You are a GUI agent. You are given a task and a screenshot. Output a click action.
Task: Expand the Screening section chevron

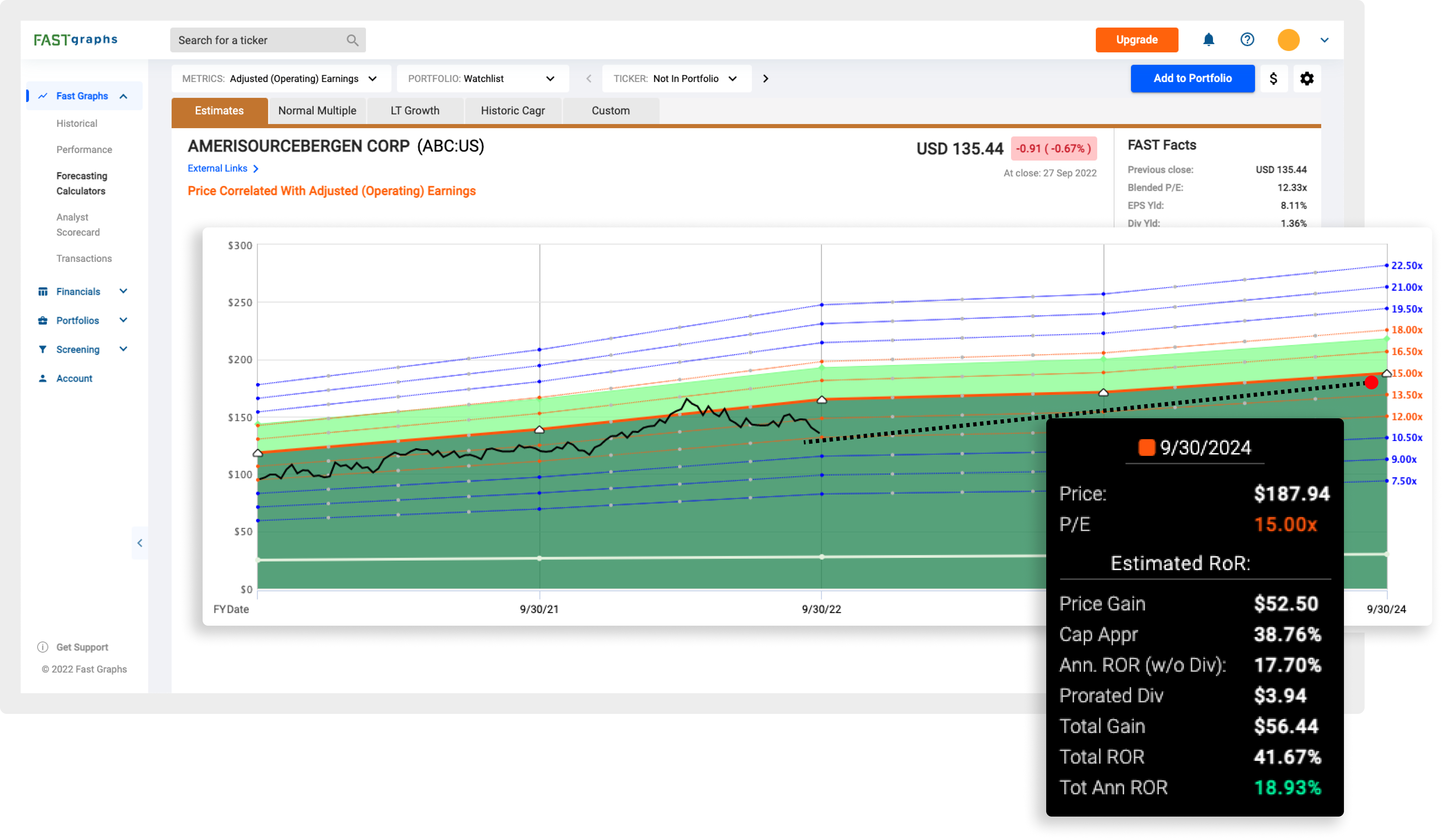123,349
